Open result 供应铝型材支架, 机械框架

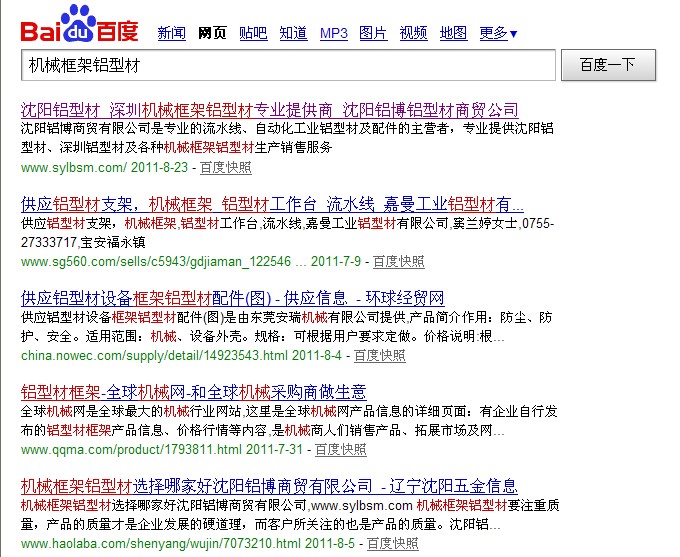pos(265,203)
